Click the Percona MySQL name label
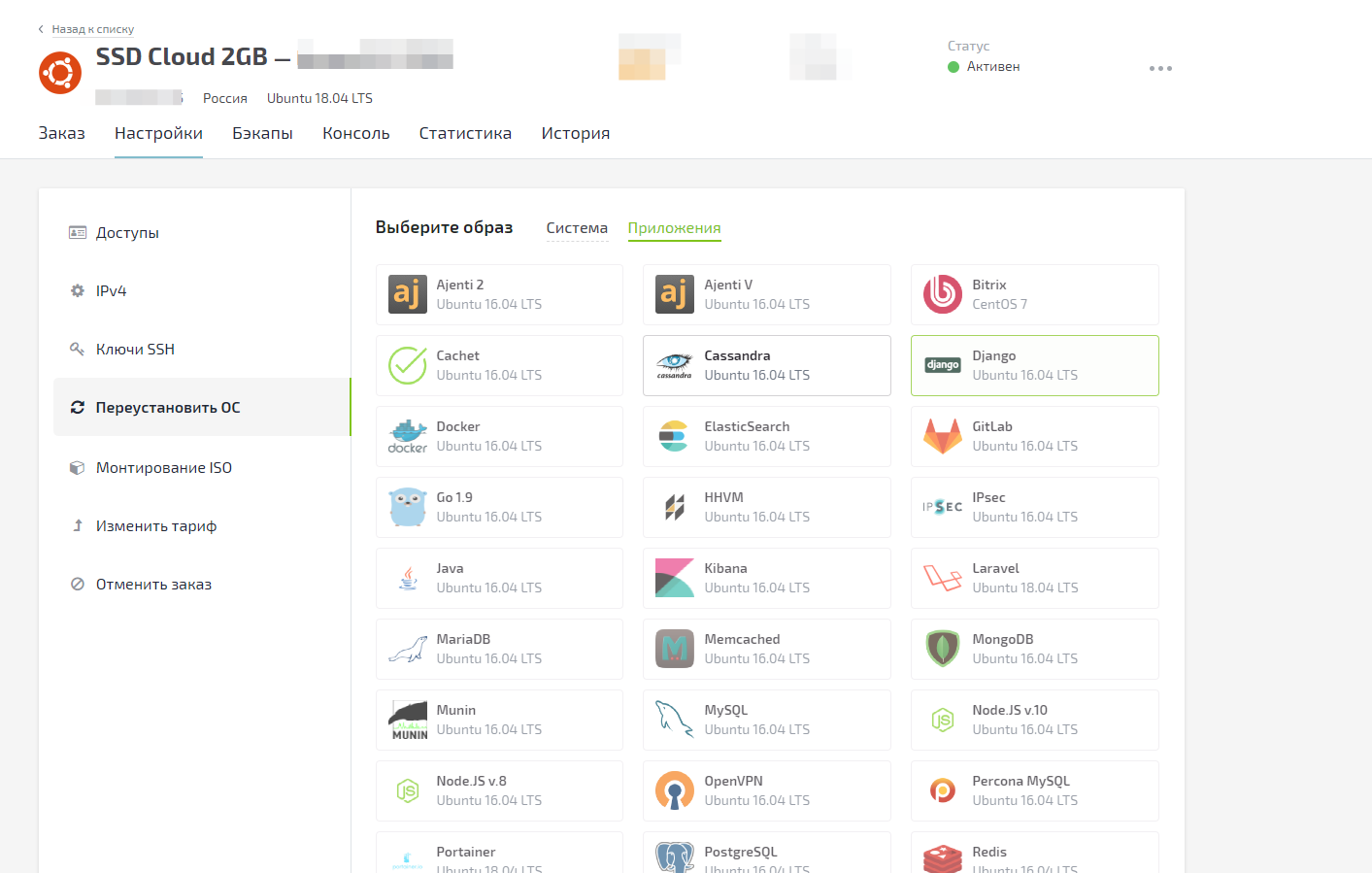 pyautogui.click(x=1021, y=781)
